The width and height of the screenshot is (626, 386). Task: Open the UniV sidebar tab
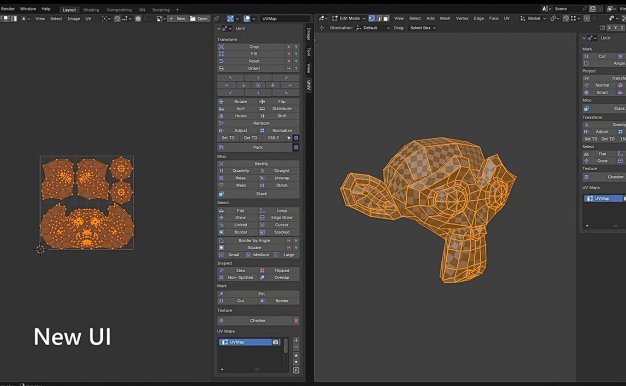[309, 85]
